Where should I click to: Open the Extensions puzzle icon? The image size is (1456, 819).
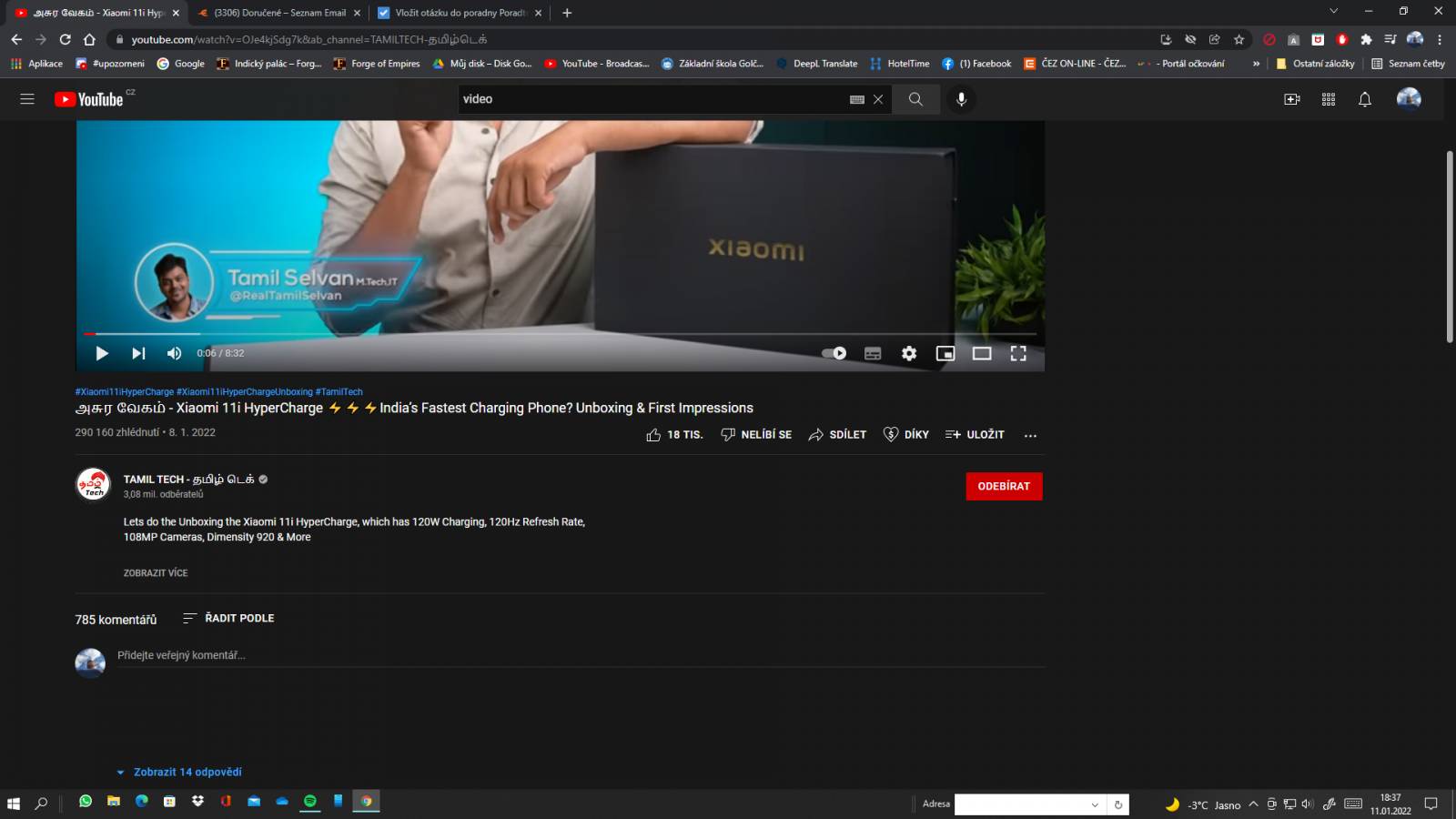tap(1366, 39)
